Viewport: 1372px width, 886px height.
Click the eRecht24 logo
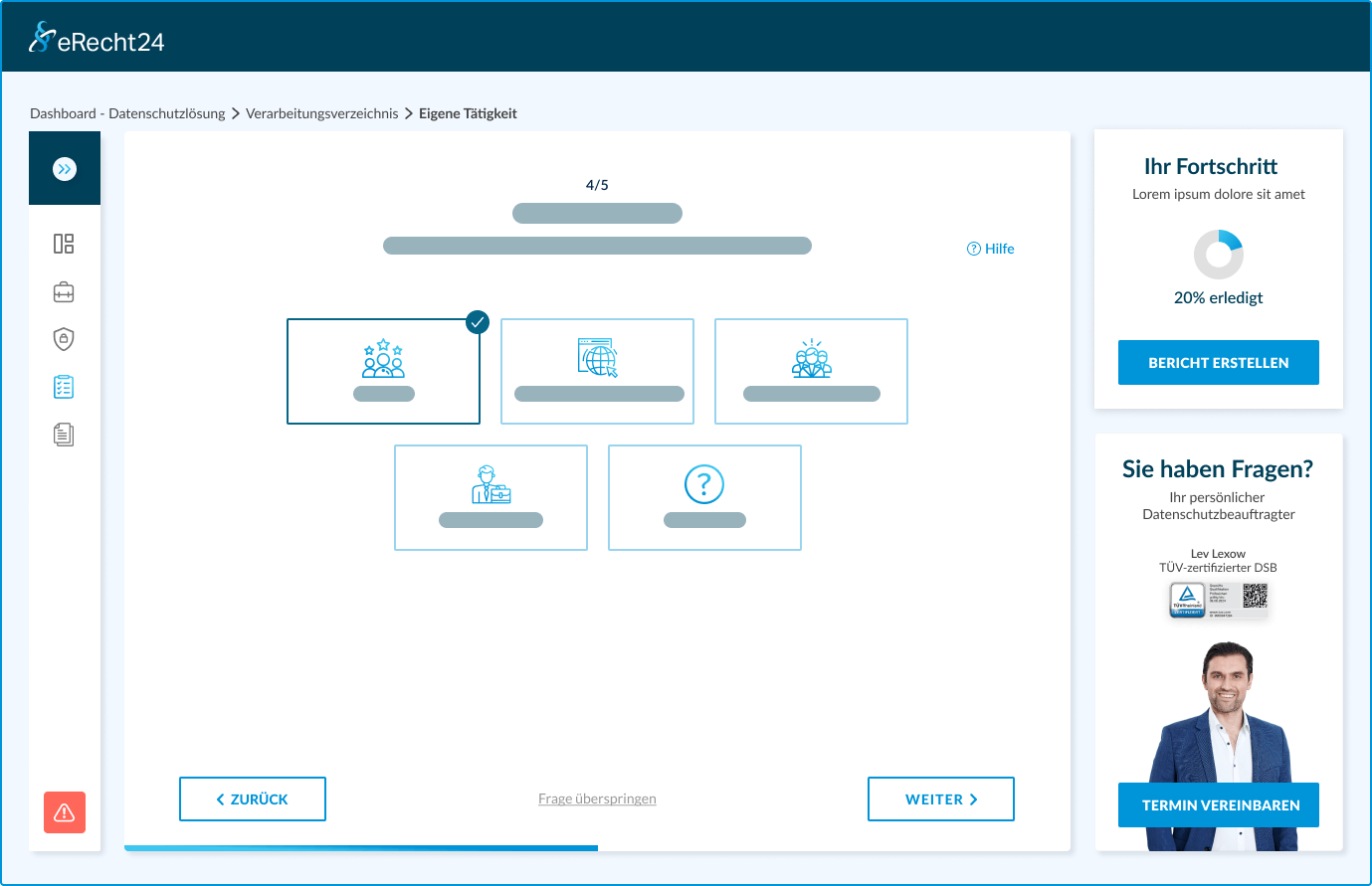tap(97, 39)
